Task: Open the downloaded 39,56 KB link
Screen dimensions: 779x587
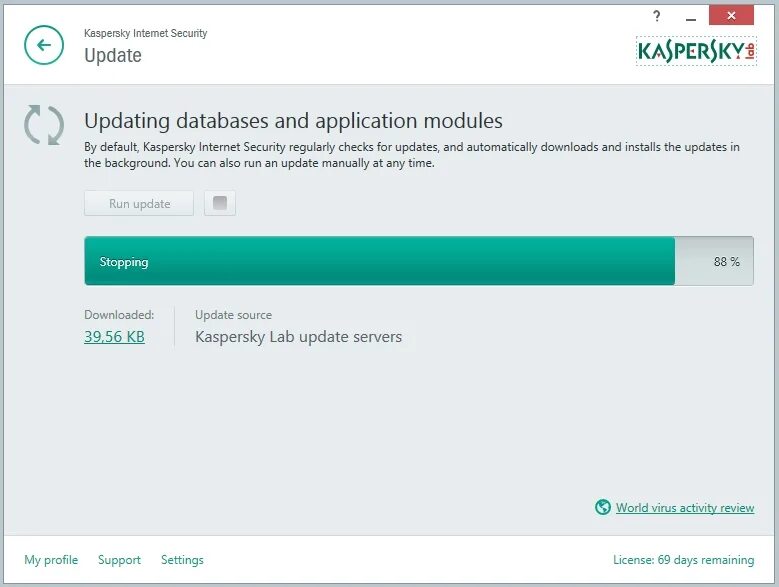Action: coord(114,337)
